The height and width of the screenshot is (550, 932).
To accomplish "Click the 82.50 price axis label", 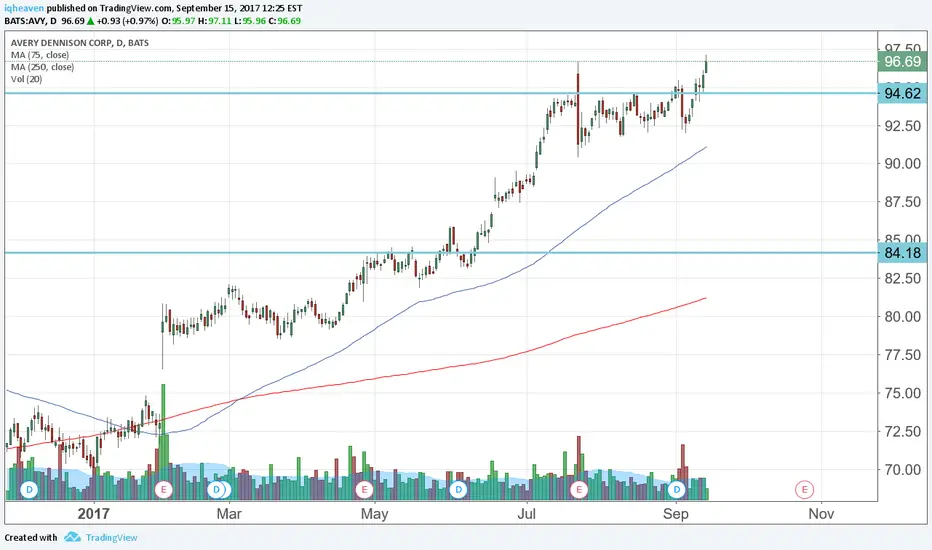I will (x=902, y=278).
